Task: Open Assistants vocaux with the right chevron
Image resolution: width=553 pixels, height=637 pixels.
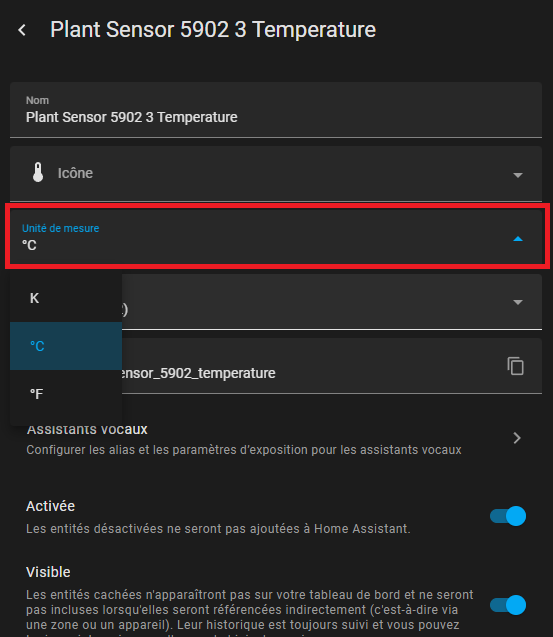Action: (517, 438)
